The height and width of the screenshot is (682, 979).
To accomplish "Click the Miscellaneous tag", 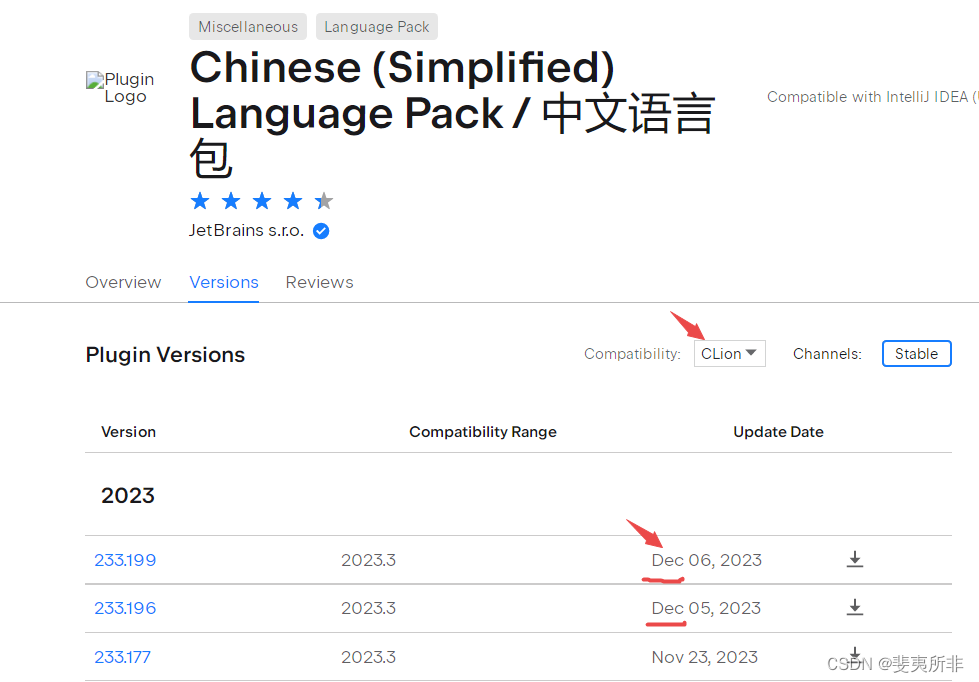I will click(248, 27).
